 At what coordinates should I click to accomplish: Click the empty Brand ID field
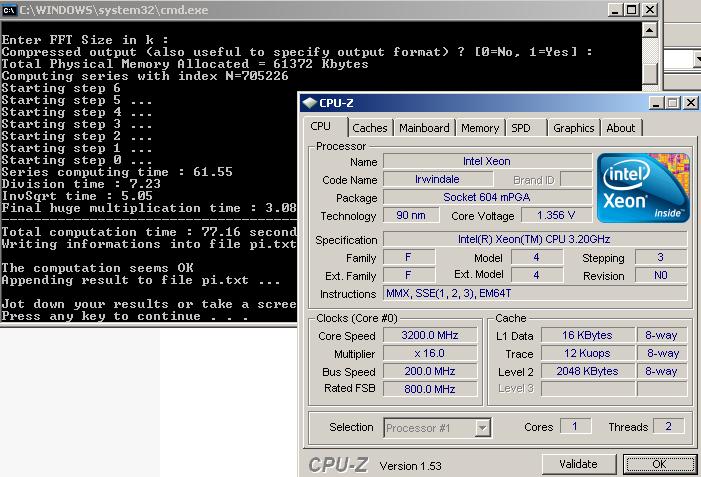[x=576, y=179]
